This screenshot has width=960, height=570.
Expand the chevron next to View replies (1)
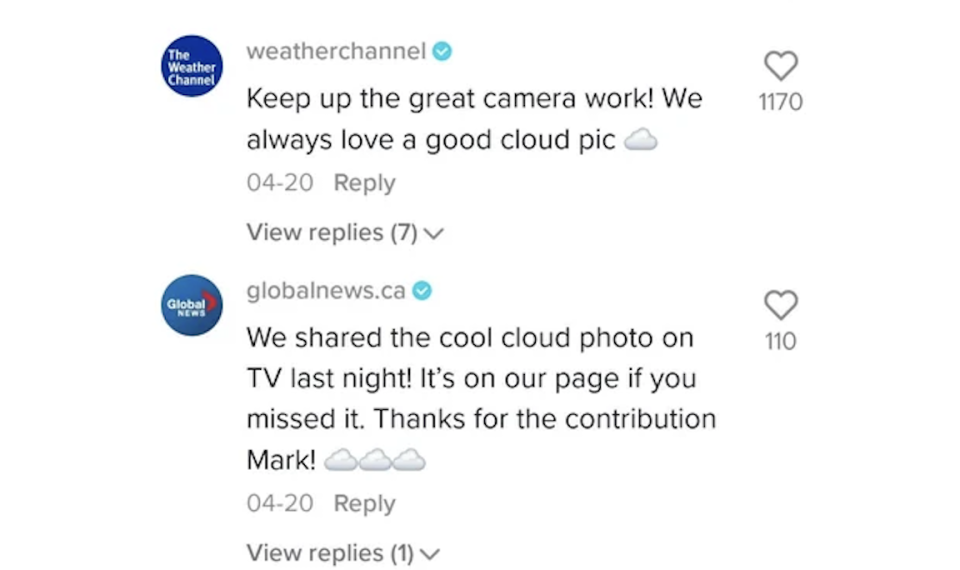click(431, 554)
